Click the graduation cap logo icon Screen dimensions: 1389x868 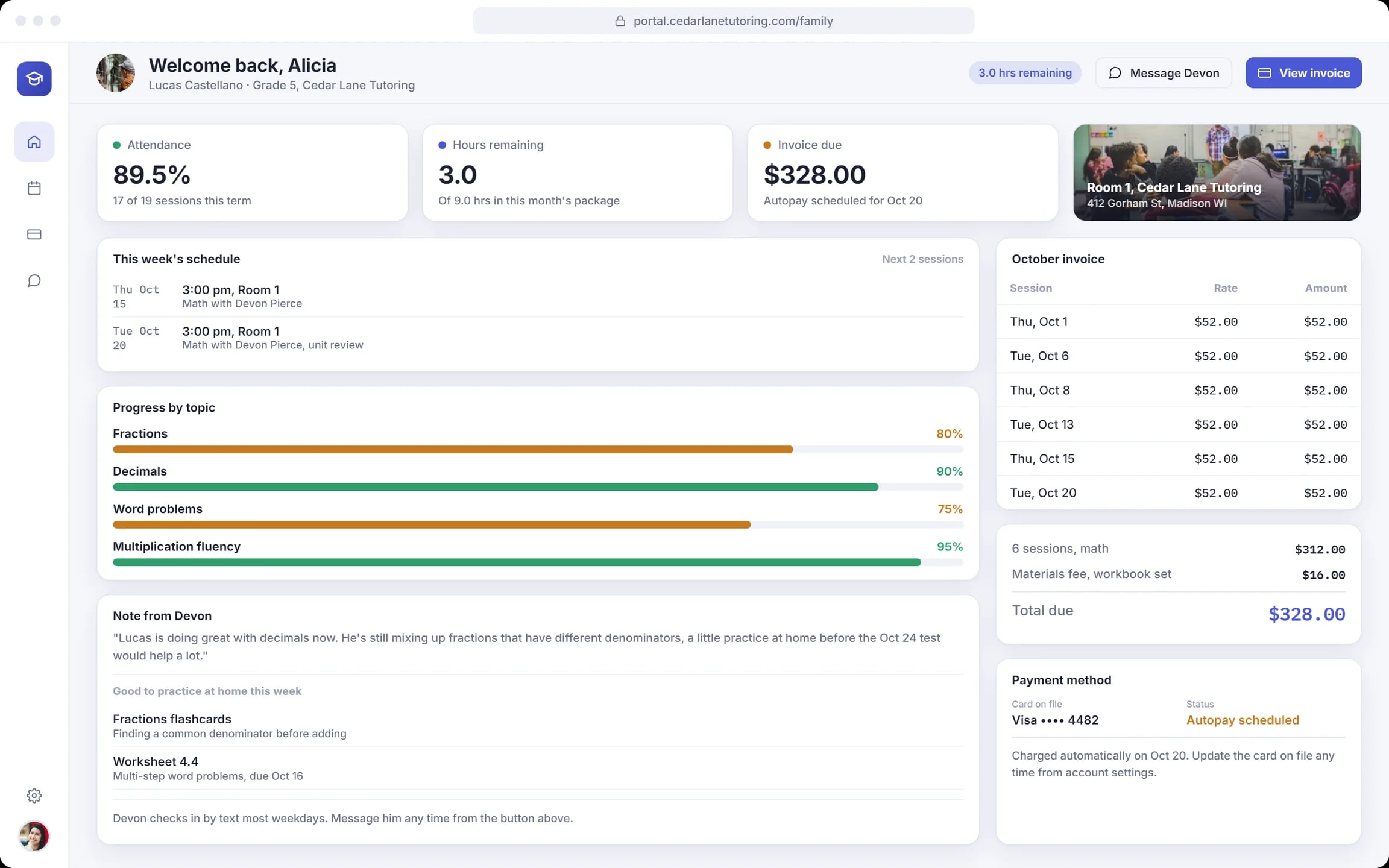coord(34,79)
